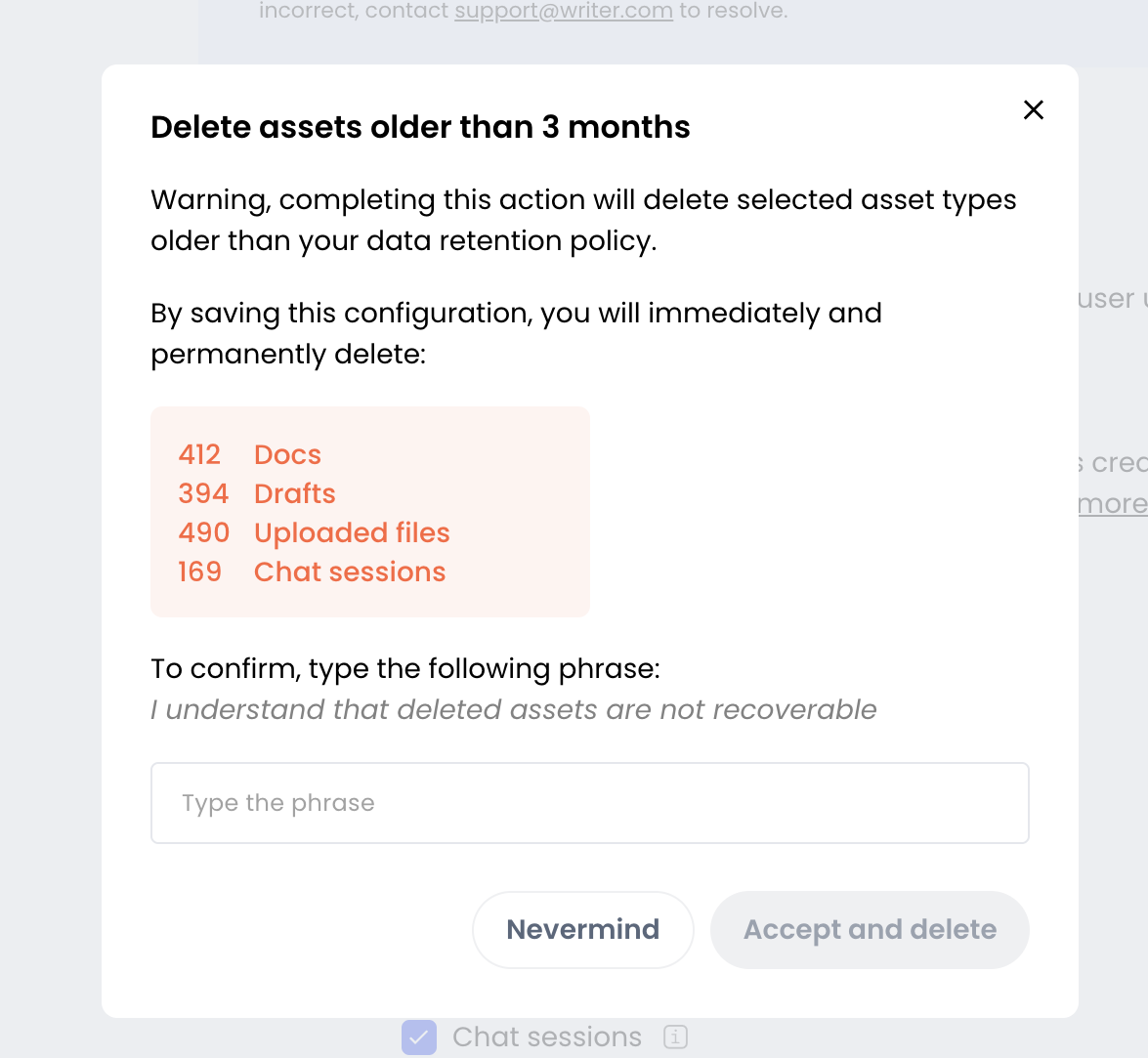This screenshot has width=1148, height=1058.
Task: Click the Accept and delete button
Action: (x=870, y=929)
